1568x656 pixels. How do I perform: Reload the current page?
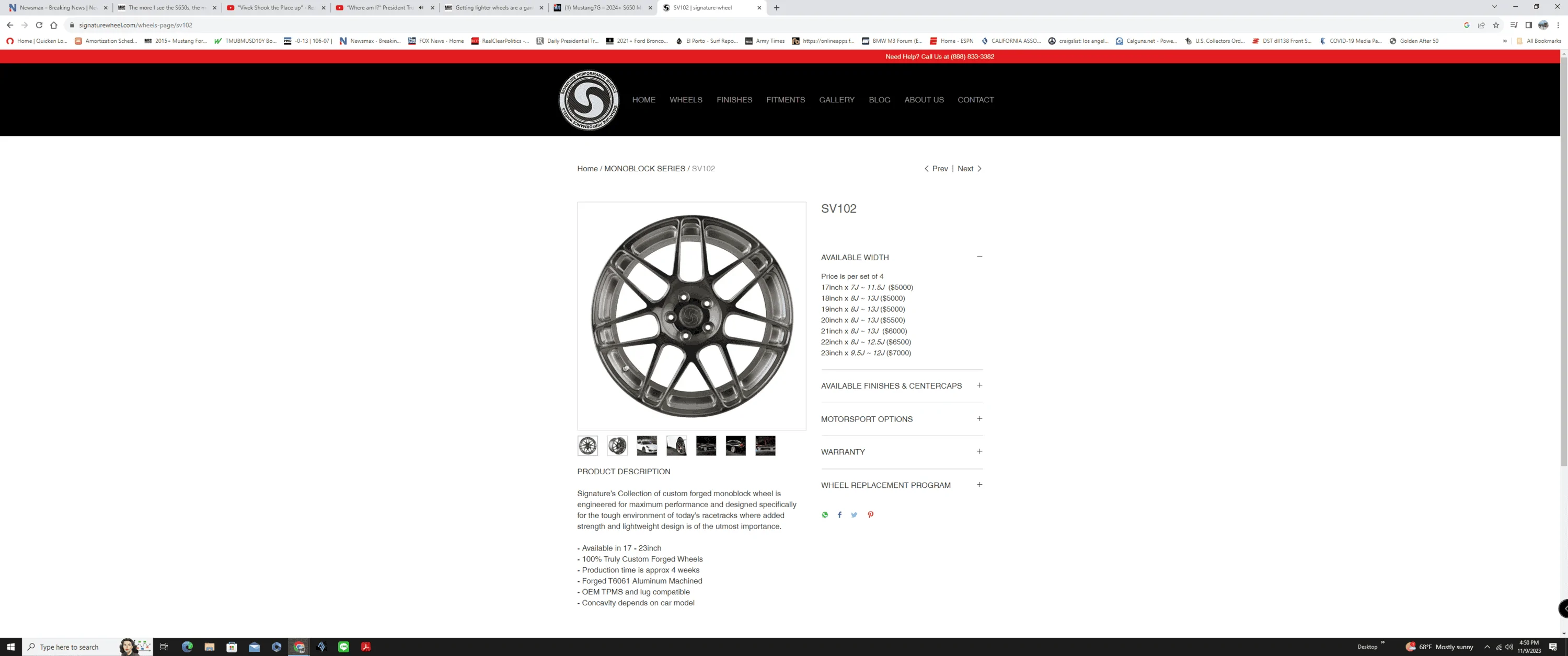click(39, 25)
